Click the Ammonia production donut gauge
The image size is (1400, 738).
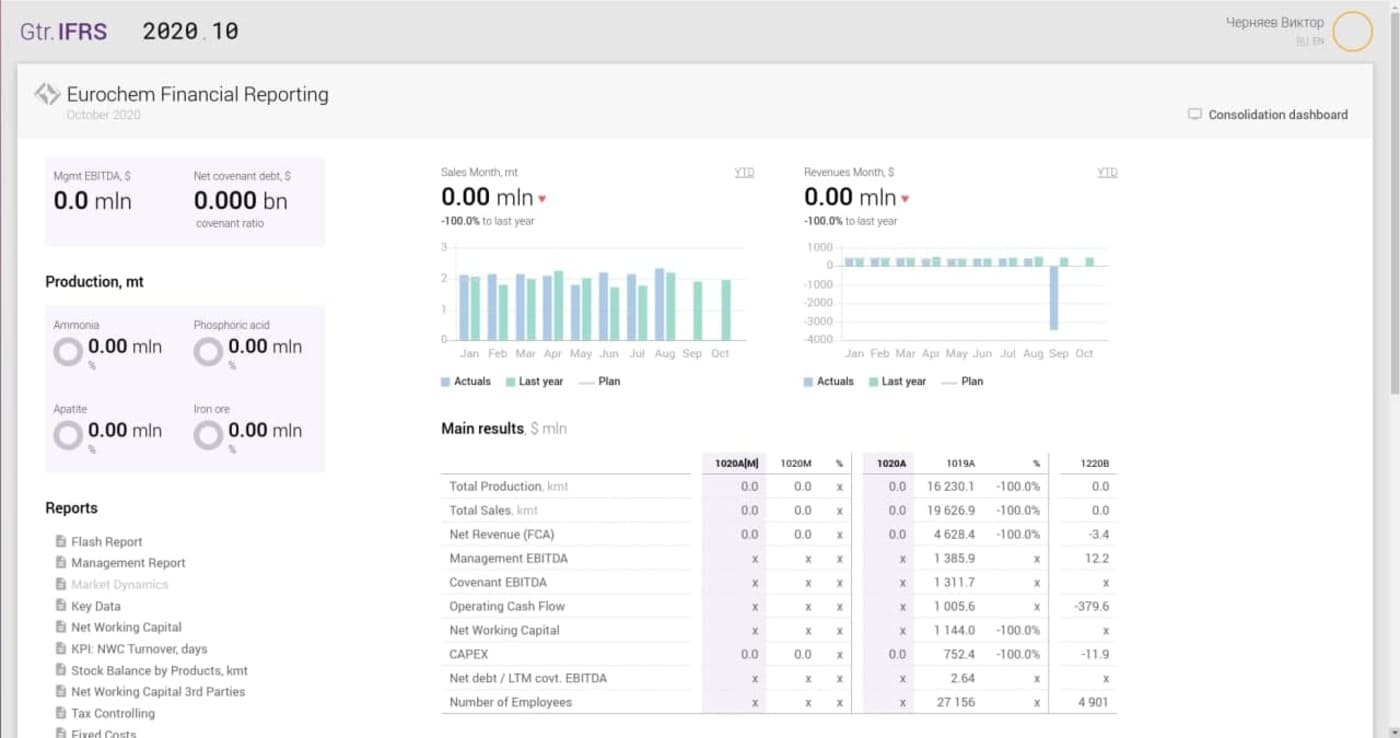[68, 351]
